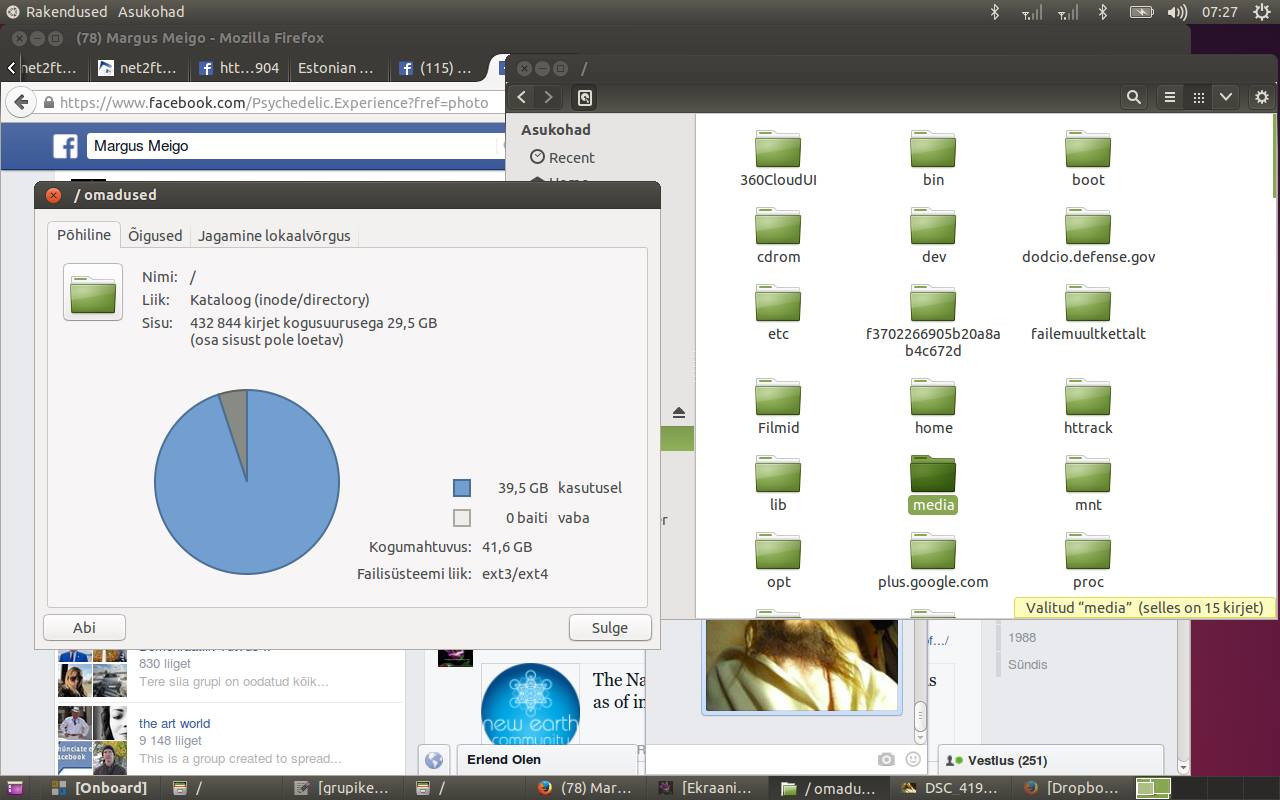The image size is (1280, 800).
Task: Click the root disk location button
Action: [x=585, y=97]
